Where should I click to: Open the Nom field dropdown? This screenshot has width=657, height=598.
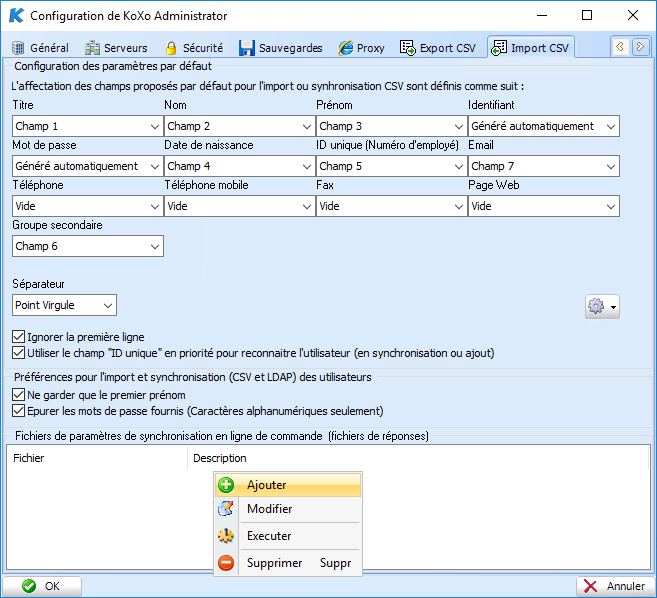(240, 126)
